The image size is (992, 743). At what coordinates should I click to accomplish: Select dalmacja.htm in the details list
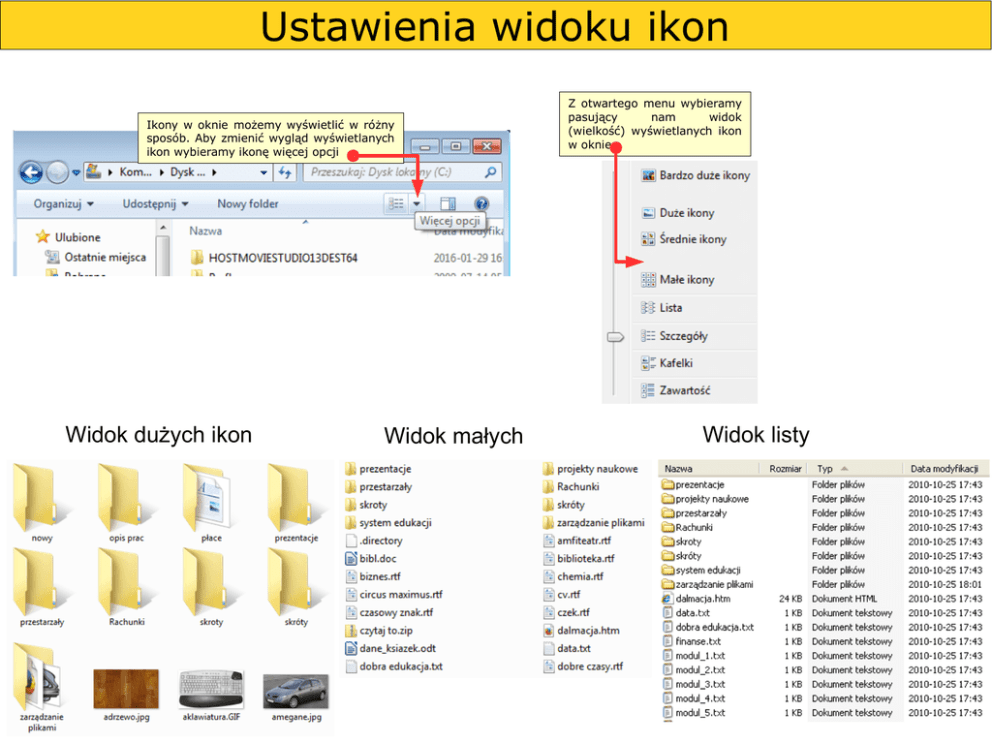click(x=702, y=598)
